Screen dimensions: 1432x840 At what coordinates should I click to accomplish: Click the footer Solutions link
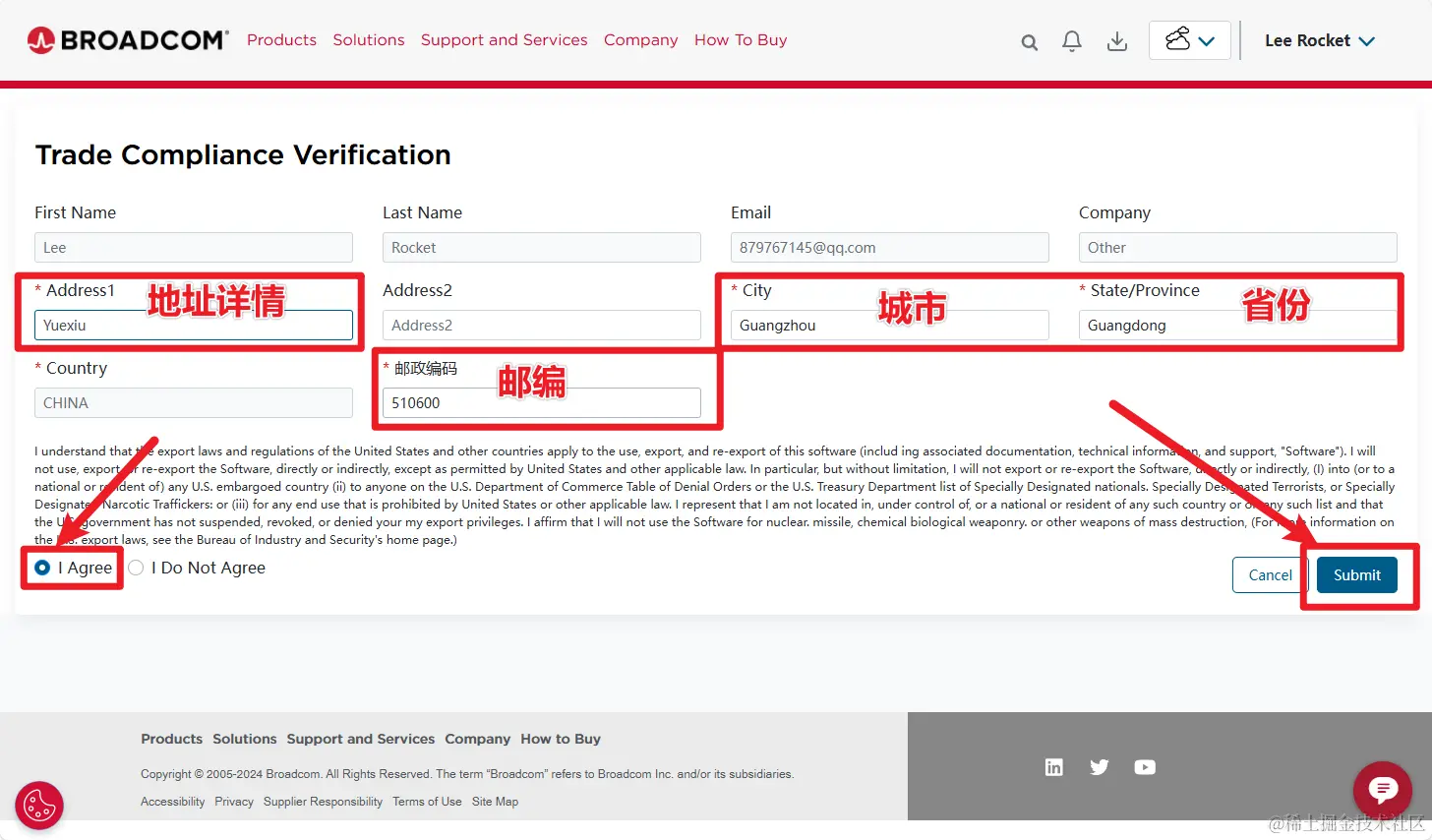pos(245,739)
